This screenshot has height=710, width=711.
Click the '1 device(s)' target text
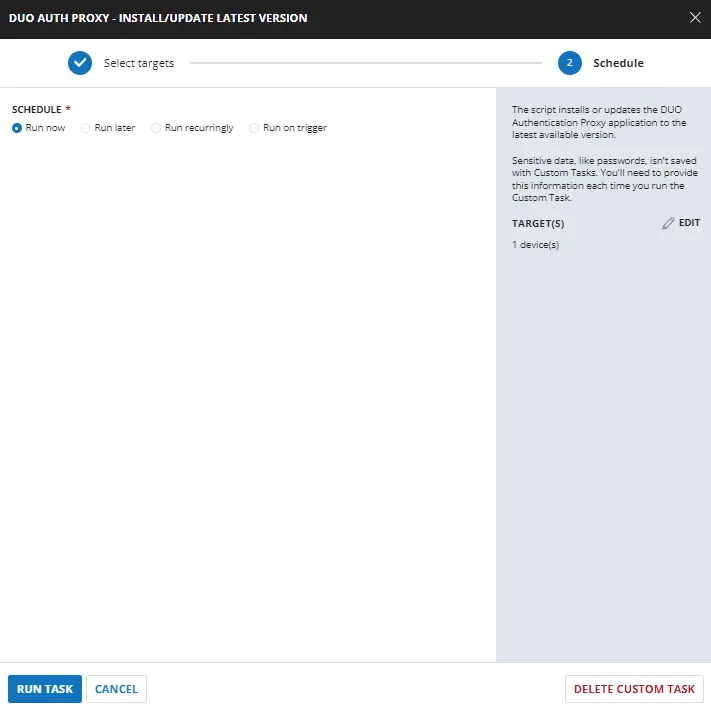coord(535,245)
